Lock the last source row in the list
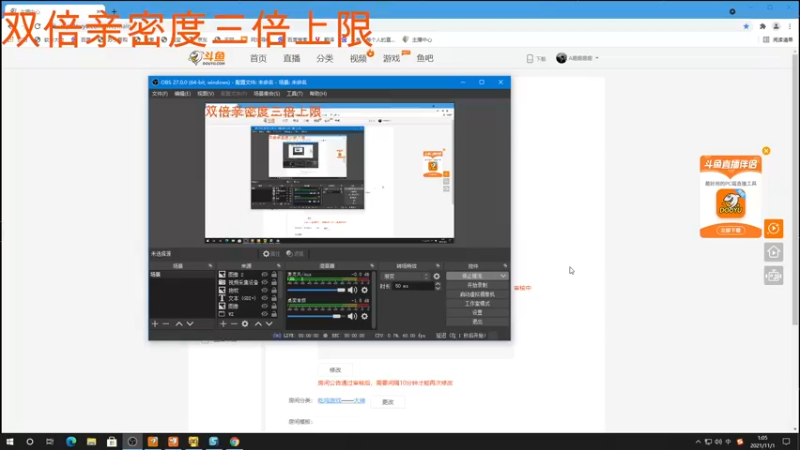The width and height of the screenshot is (800, 450). (x=274, y=314)
